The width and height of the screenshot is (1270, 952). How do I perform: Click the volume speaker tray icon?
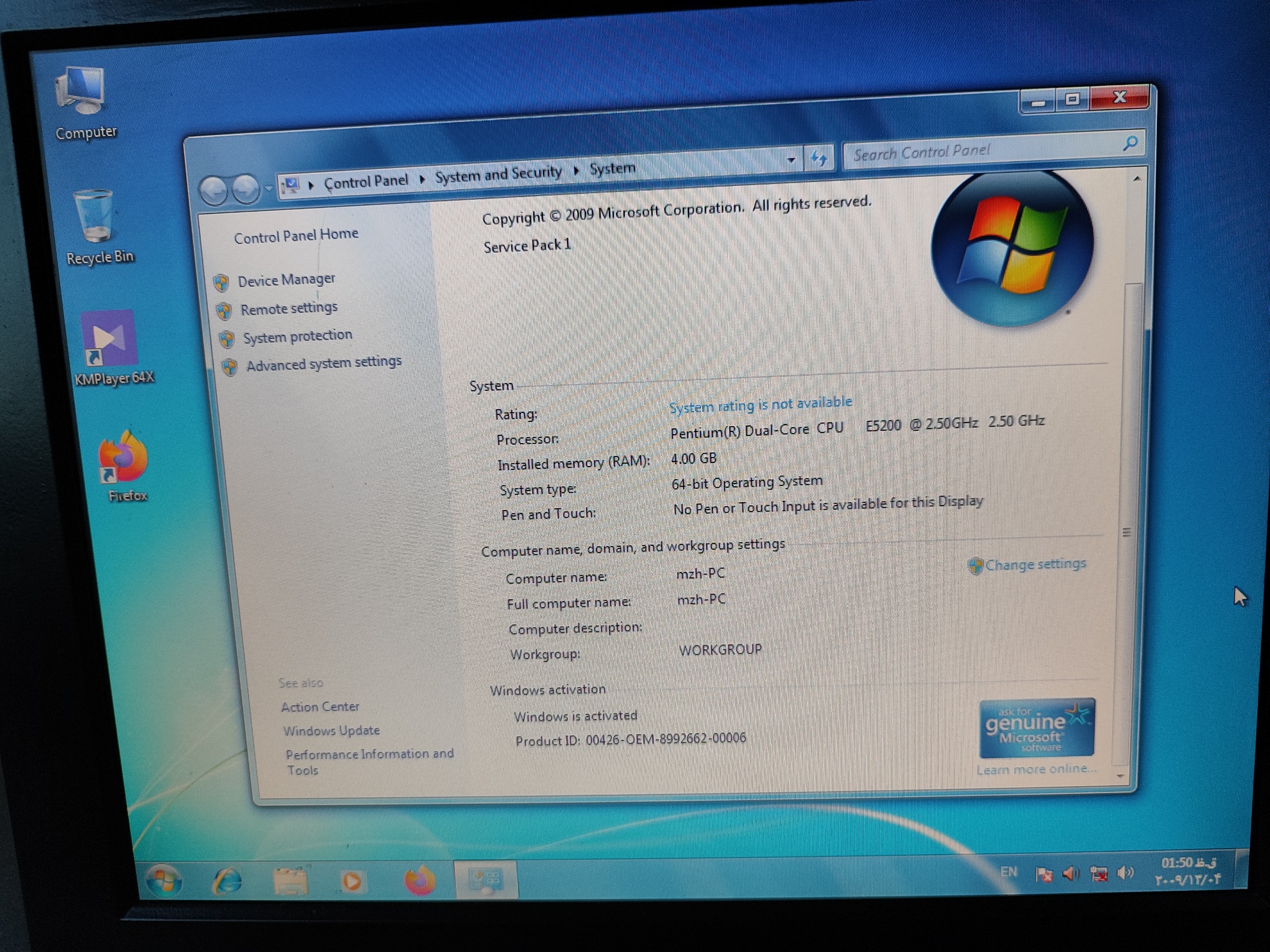(1125, 873)
